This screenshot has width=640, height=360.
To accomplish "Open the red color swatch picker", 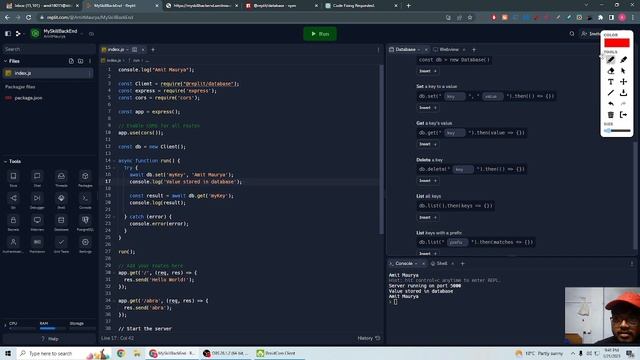I will (x=617, y=43).
